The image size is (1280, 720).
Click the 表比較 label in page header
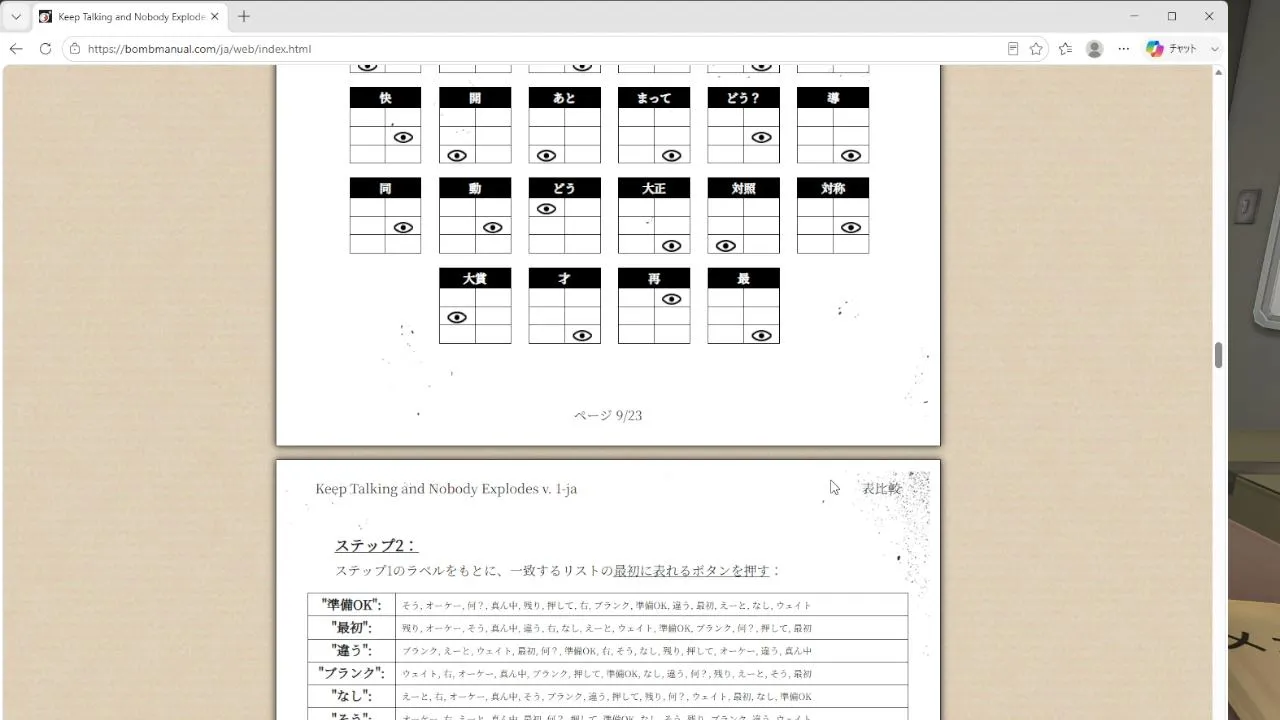[x=882, y=488]
